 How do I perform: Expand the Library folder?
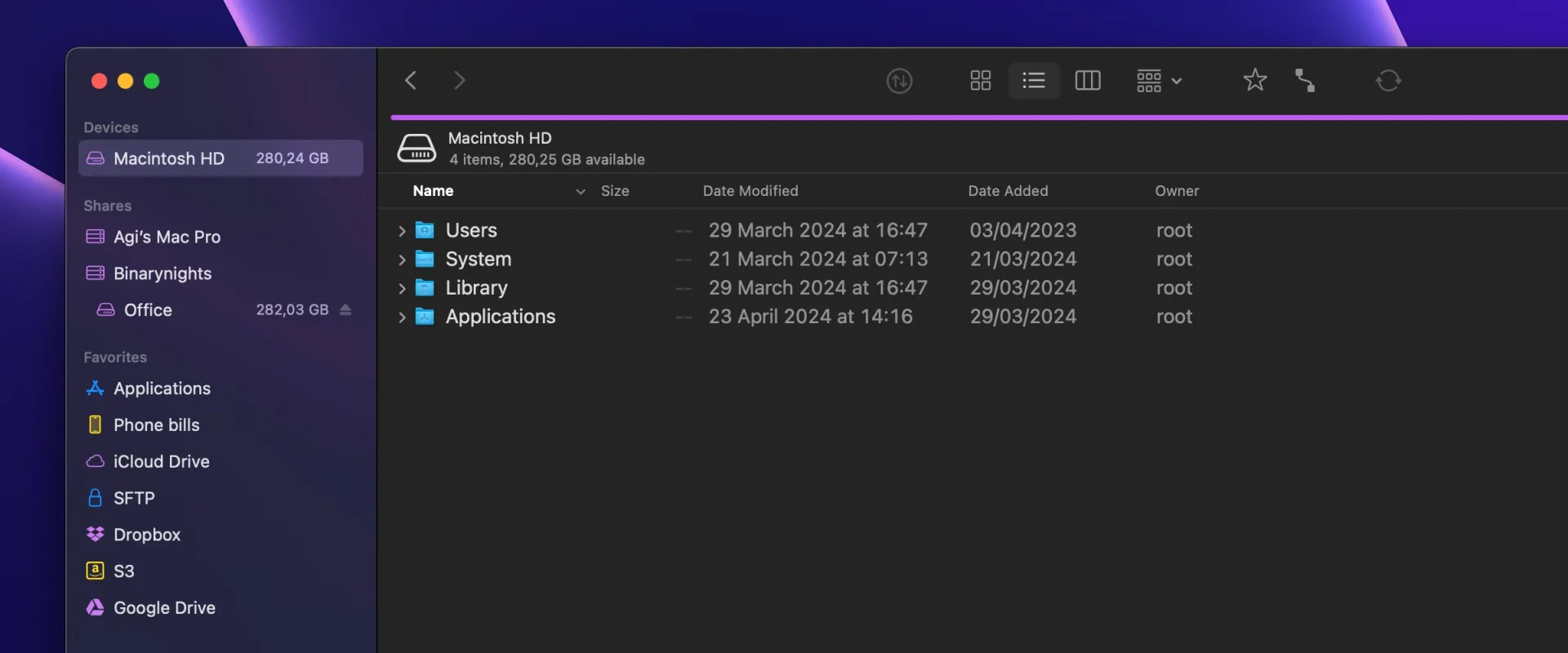point(402,288)
